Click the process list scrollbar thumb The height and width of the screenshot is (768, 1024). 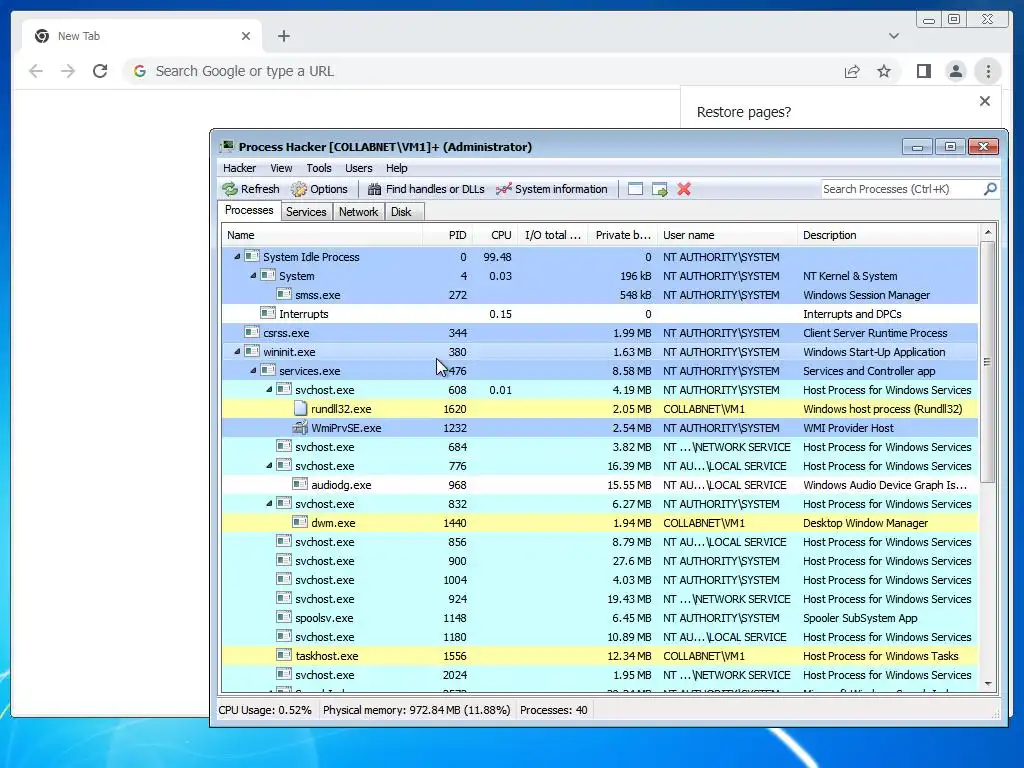point(987,362)
